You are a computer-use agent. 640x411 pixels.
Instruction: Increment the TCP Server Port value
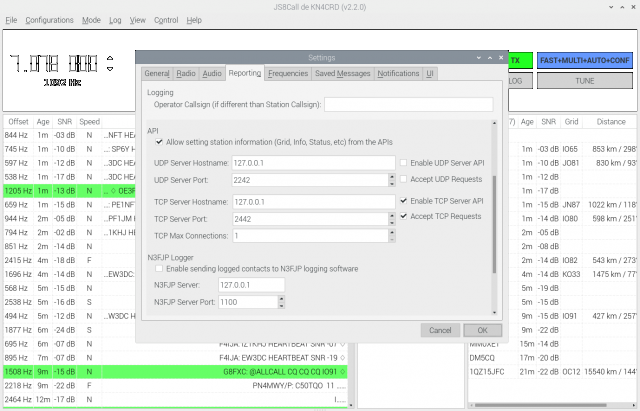(392, 215)
